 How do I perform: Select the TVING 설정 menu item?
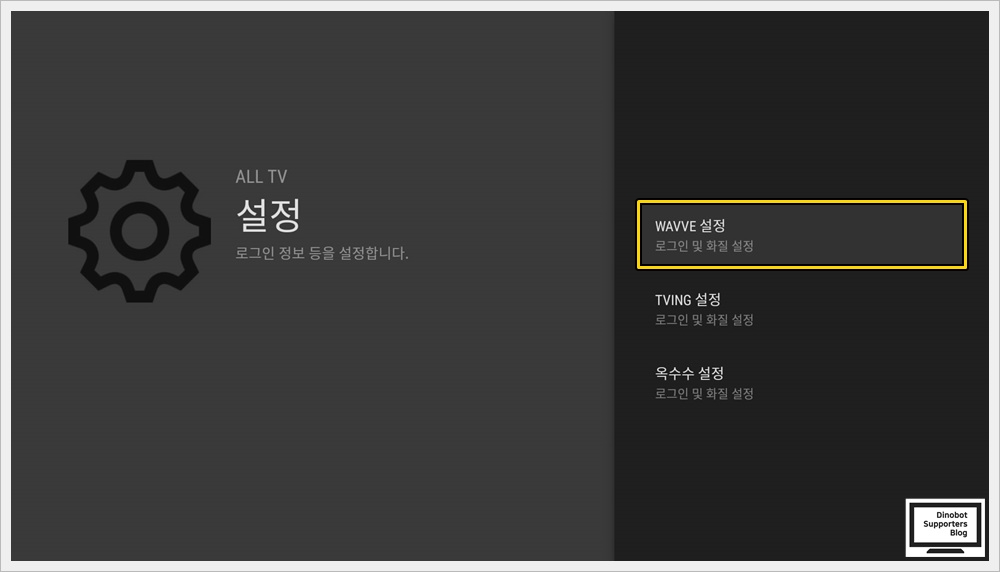click(802, 309)
